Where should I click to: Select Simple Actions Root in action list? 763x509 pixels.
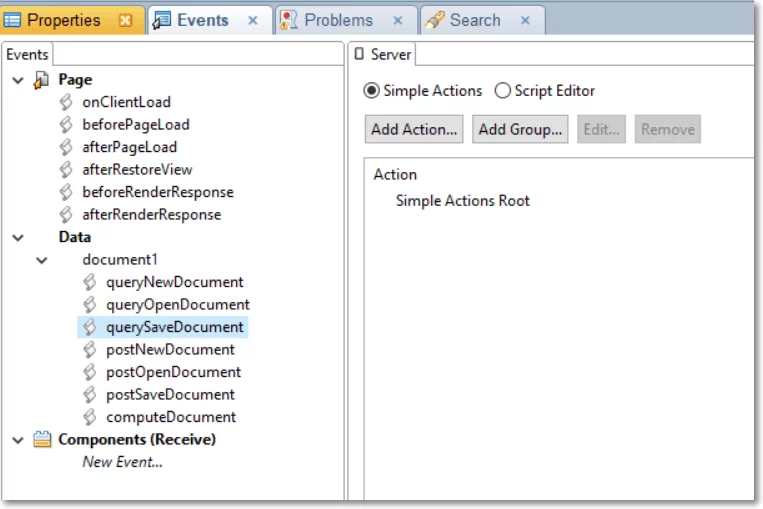coord(462,201)
